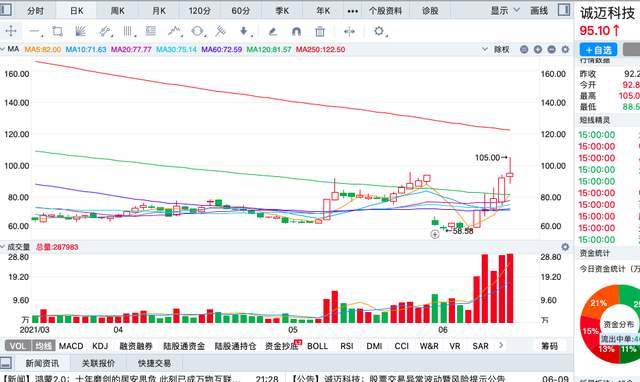Toggle the right side panel icon
Viewport: 640px width, 382px height.
click(x=564, y=10)
